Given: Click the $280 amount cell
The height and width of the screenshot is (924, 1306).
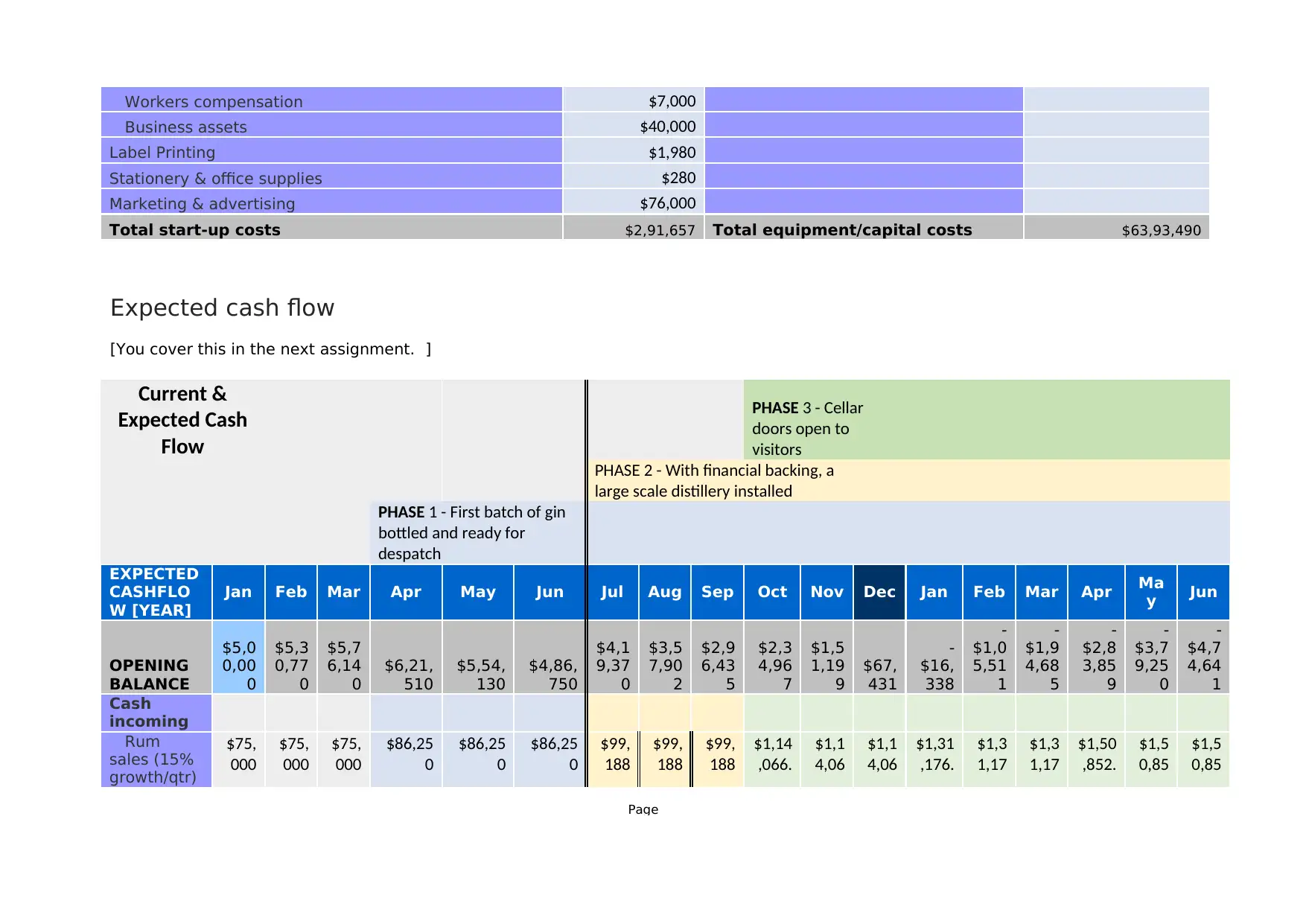Looking at the screenshot, I should [634, 177].
